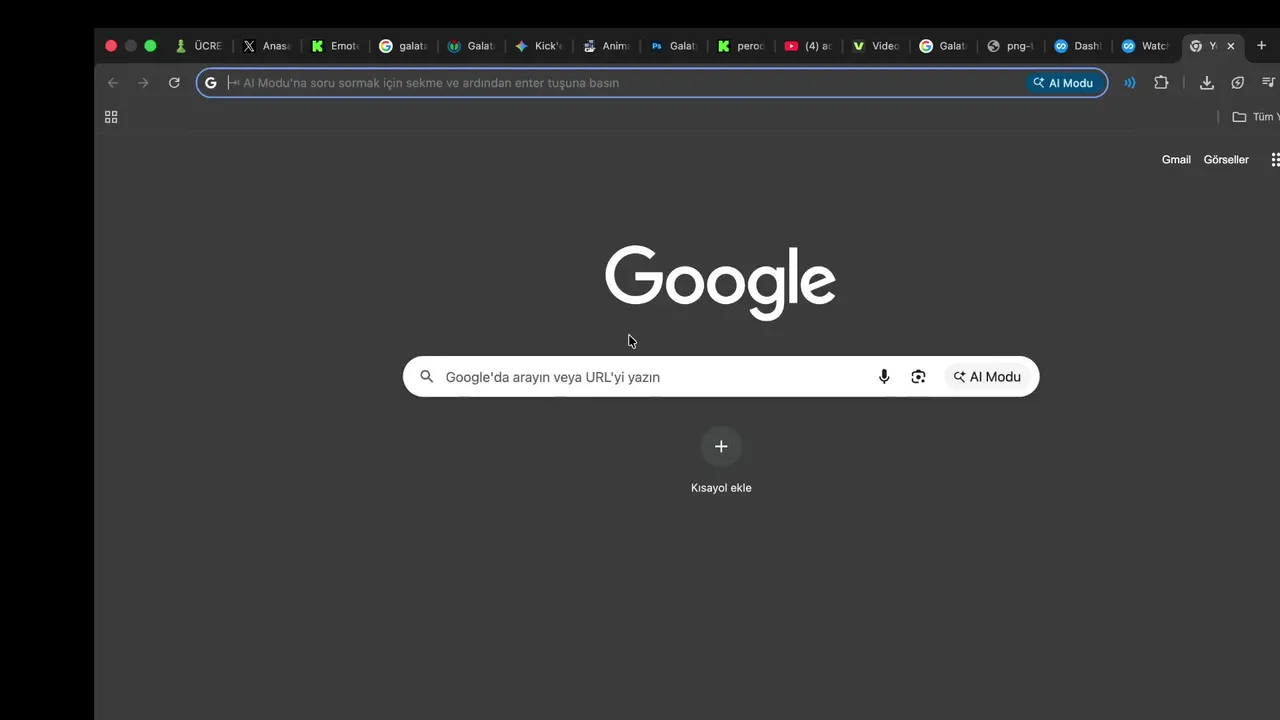Click the Google search box
This screenshot has width=1280, height=720.
click(721, 377)
